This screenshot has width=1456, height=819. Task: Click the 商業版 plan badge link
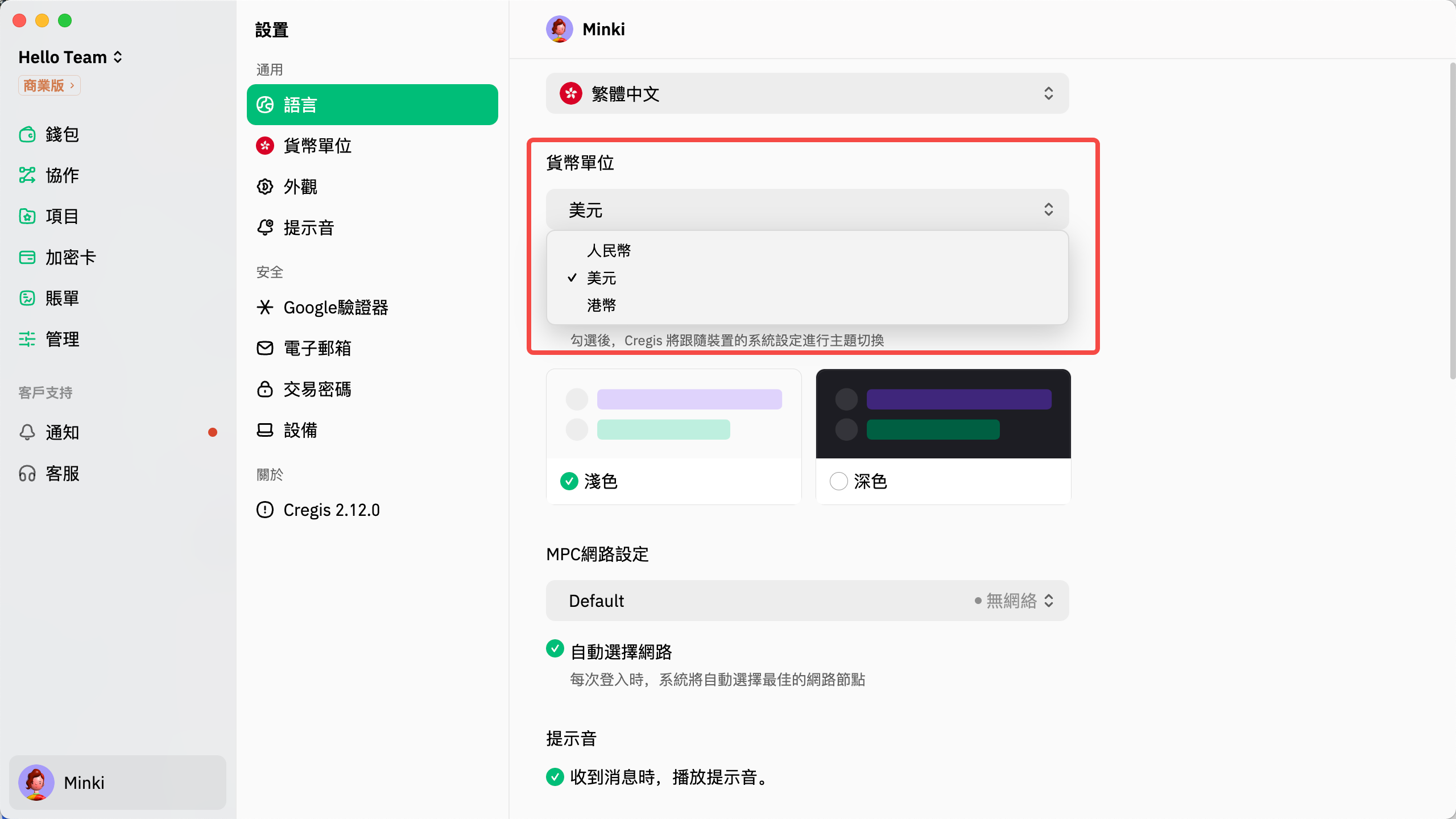pyautogui.click(x=49, y=85)
